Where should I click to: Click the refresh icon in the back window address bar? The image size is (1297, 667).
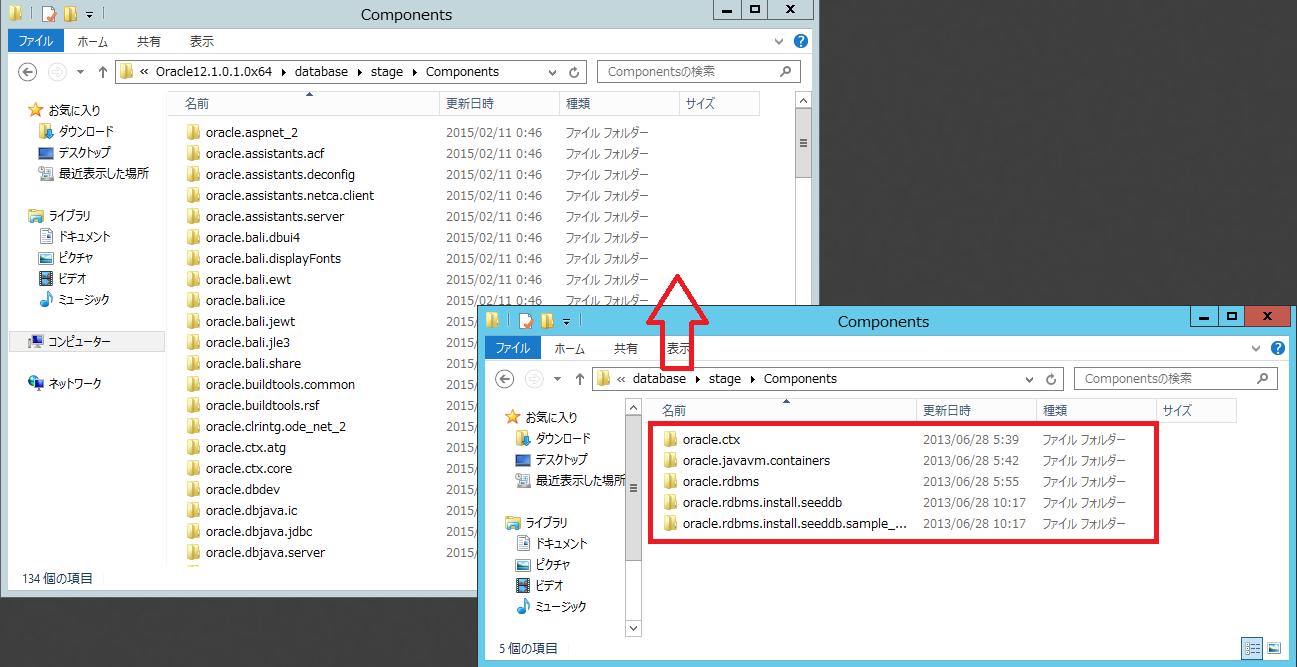coord(574,72)
